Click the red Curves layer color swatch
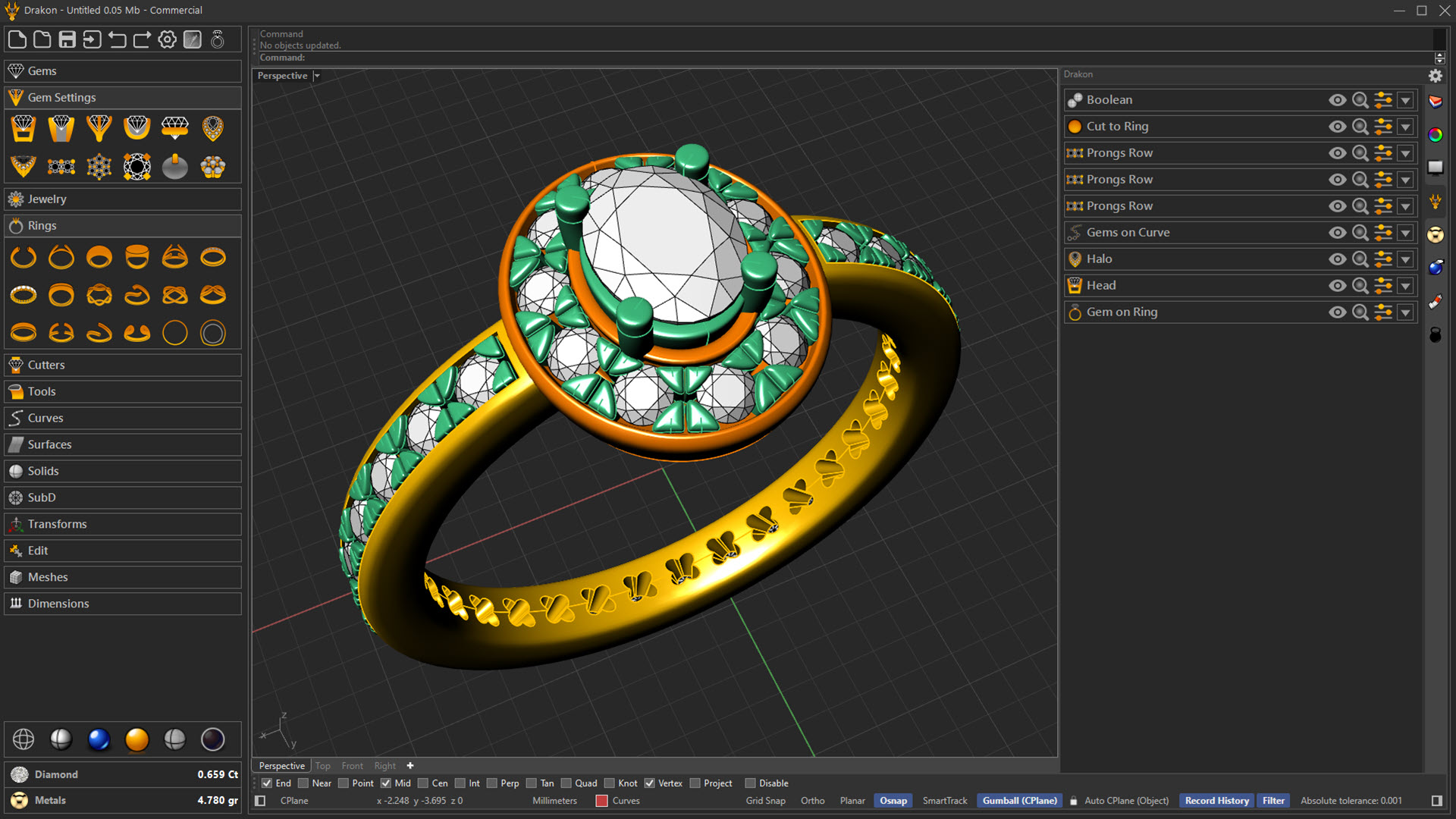The image size is (1456, 819). coord(602,801)
